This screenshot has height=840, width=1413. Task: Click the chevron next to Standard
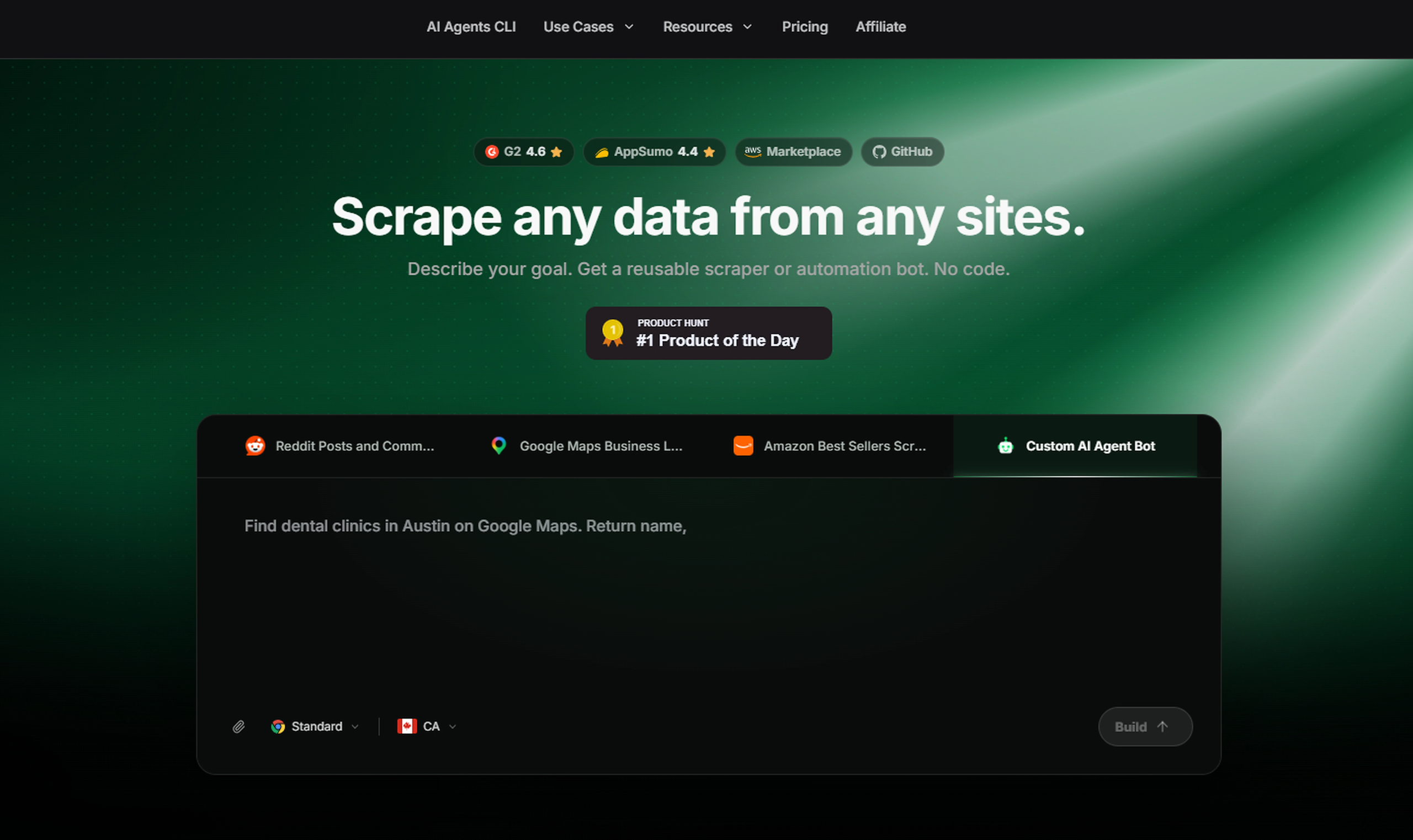[355, 727]
